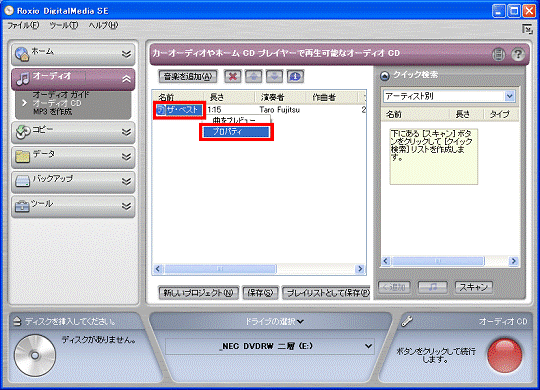
Task: Click the move track up arrow icon
Action: tap(253, 76)
